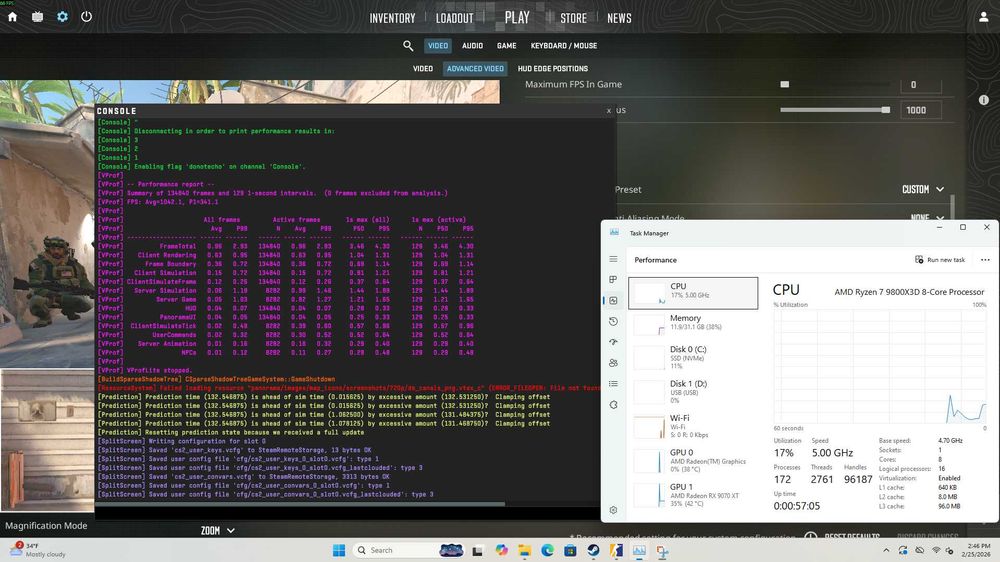Click the info icon beside the FPS setting
1000x562 pixels.
[x=983, y=100]
